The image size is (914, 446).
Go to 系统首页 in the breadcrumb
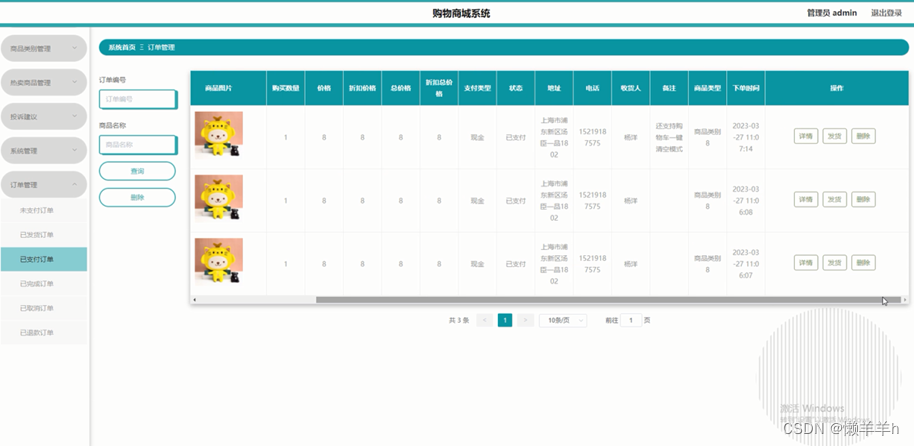122,47
